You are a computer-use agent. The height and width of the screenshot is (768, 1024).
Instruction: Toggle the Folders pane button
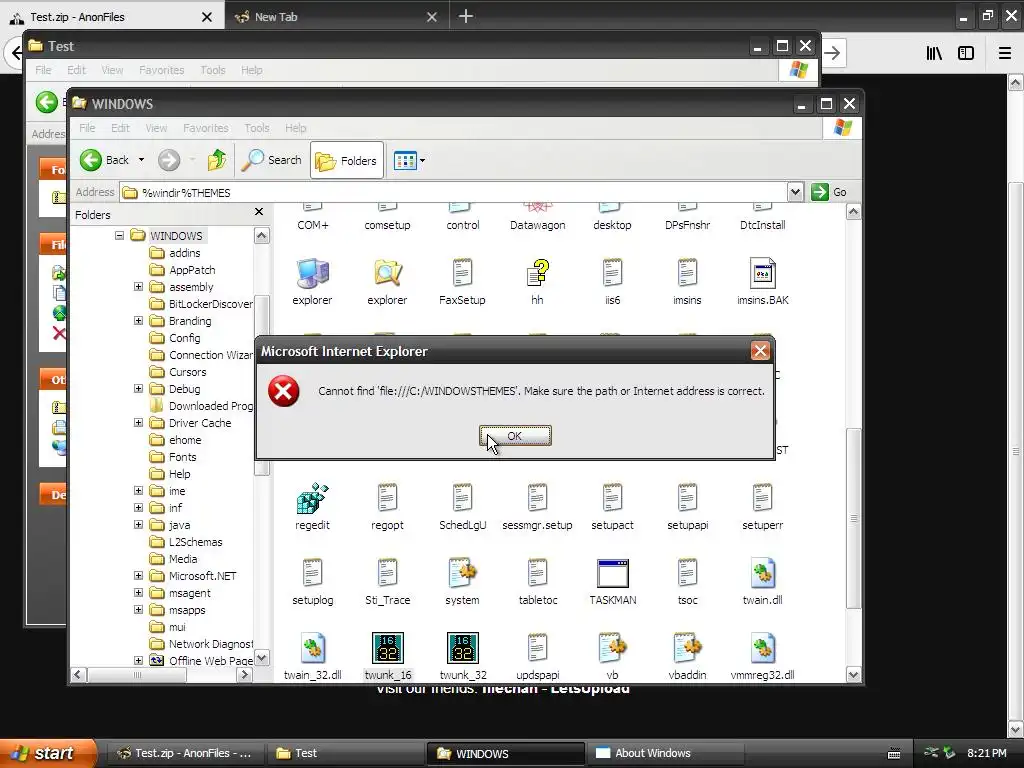click(x=346, y=161)
